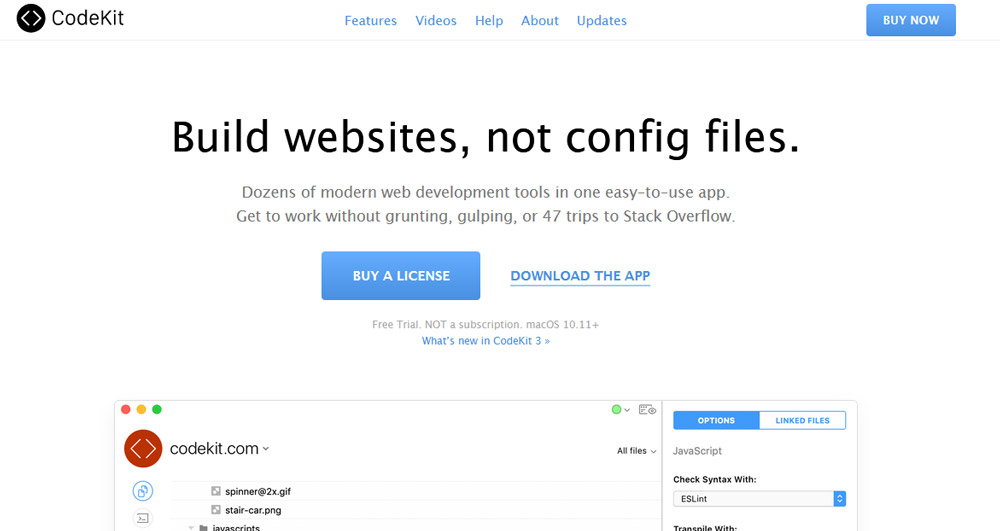
Task: Click the red codekit.com project icon
Action: pos(143,449)
